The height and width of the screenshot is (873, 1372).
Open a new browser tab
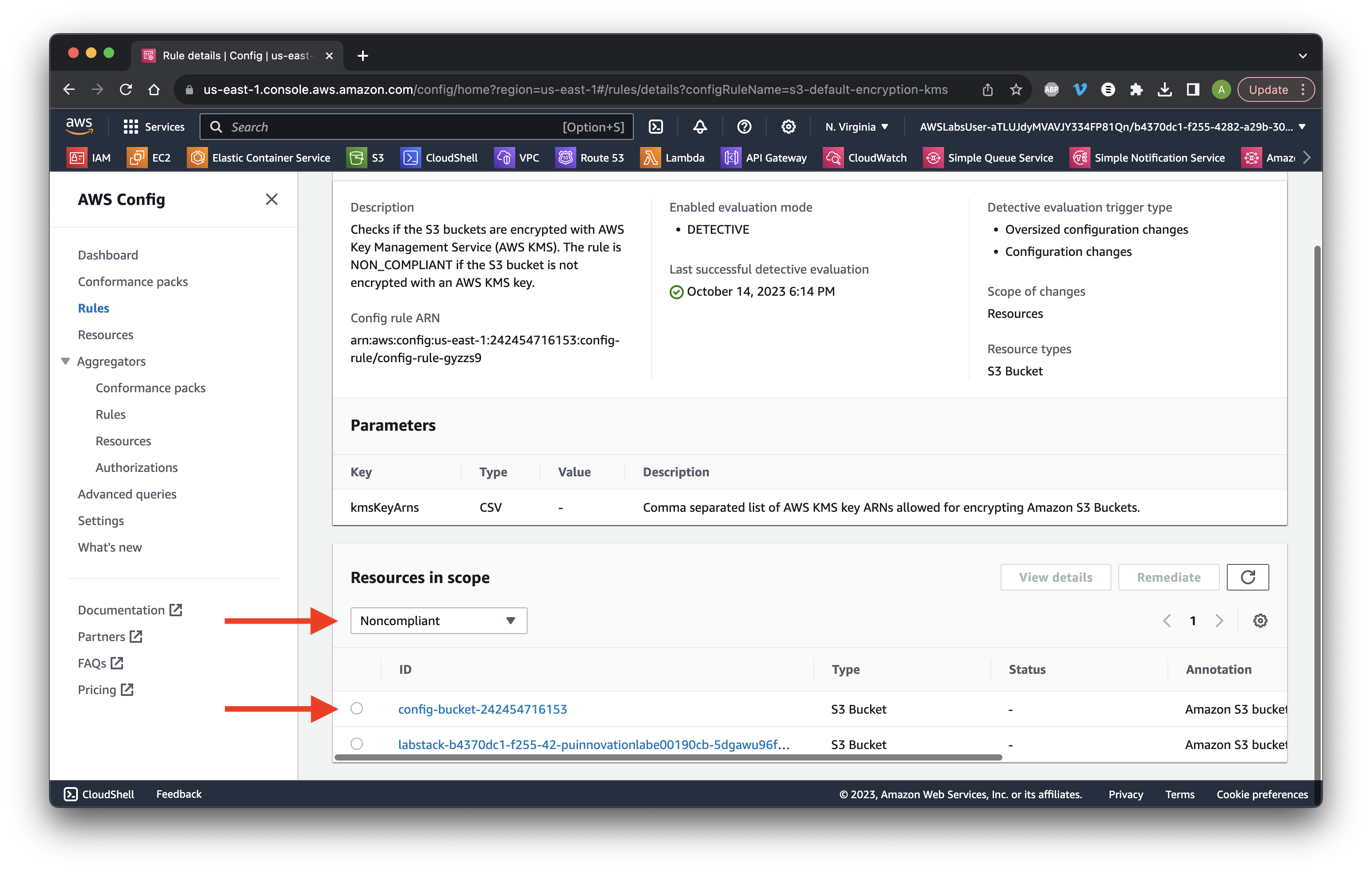(362, 55)
